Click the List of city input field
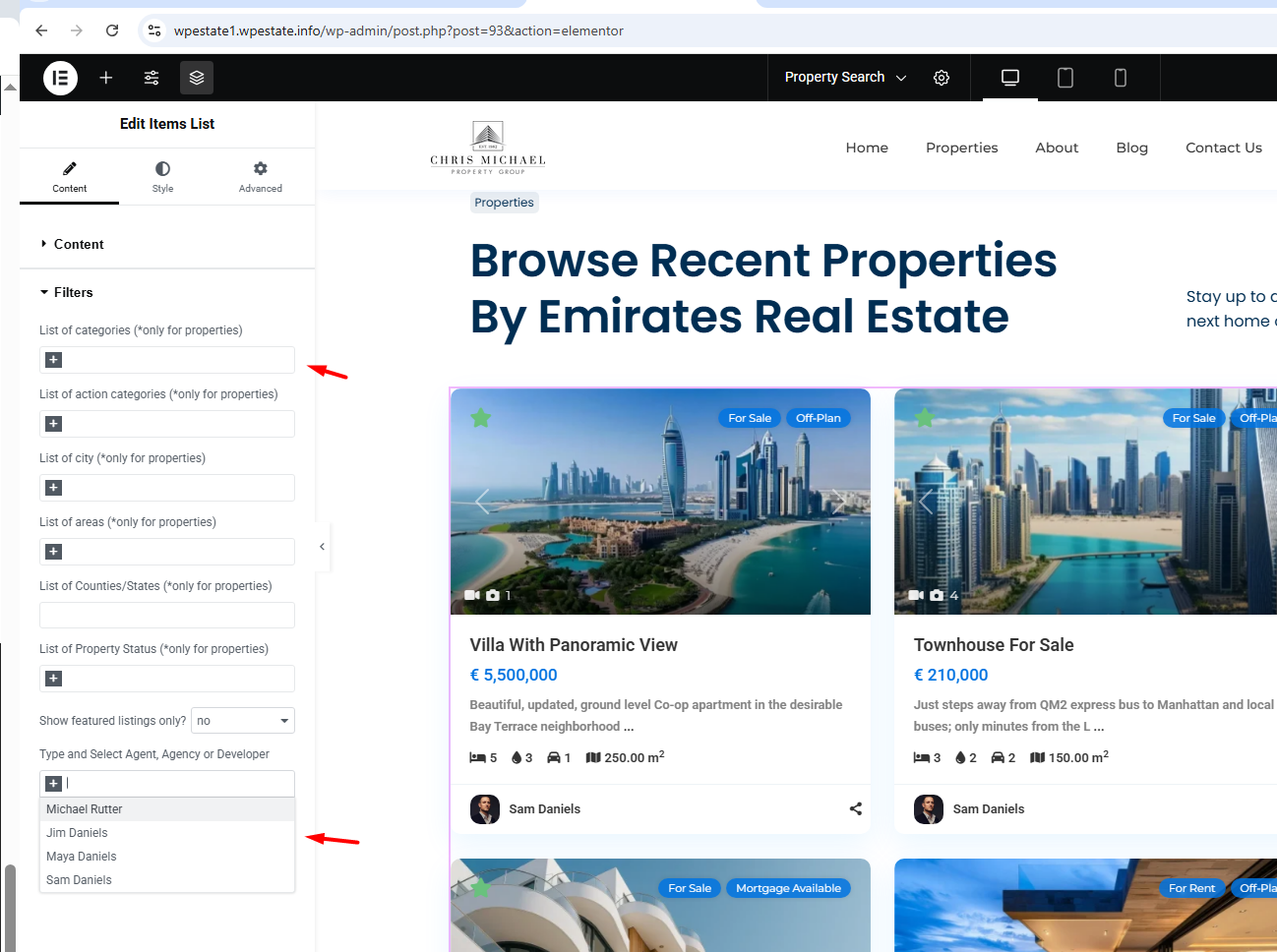This screenshot has height=952, width=1277. (x=177, y=488)
